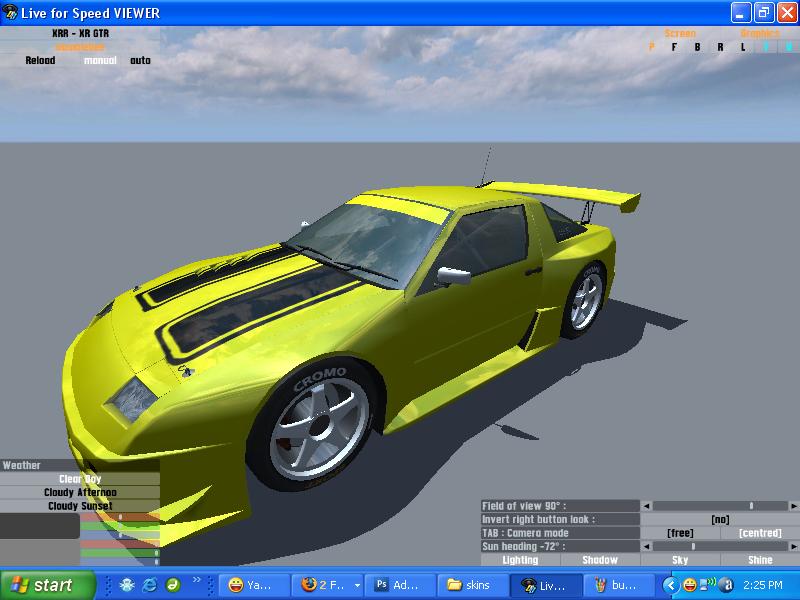The width and height of the screenshot is (800, 600).
Task: Decrease sun heading with left arrow
Action: tap(646, 546)
